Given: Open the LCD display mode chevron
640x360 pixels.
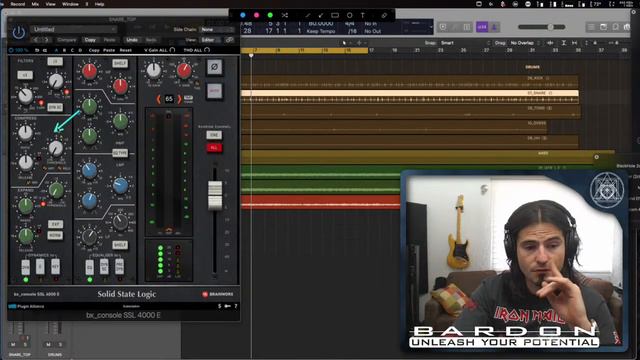Looking at the screenshot, I should pos(431,27).
